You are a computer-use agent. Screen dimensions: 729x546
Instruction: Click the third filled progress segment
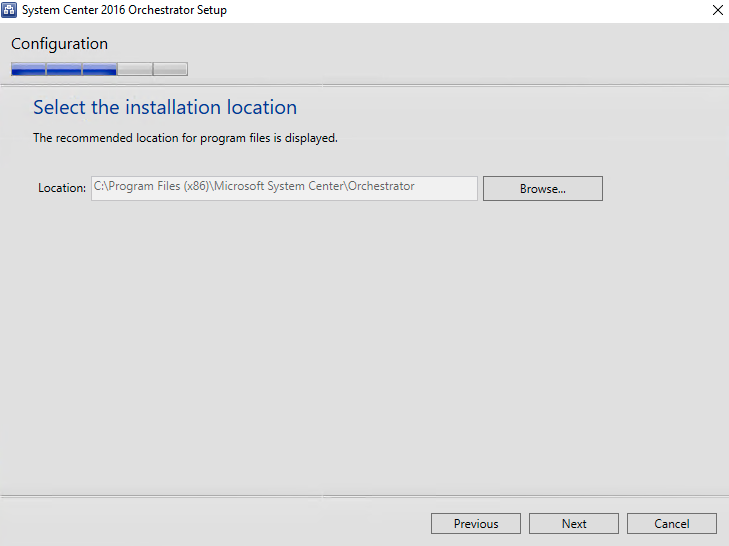pyautogui.click(x=99, y=69)
